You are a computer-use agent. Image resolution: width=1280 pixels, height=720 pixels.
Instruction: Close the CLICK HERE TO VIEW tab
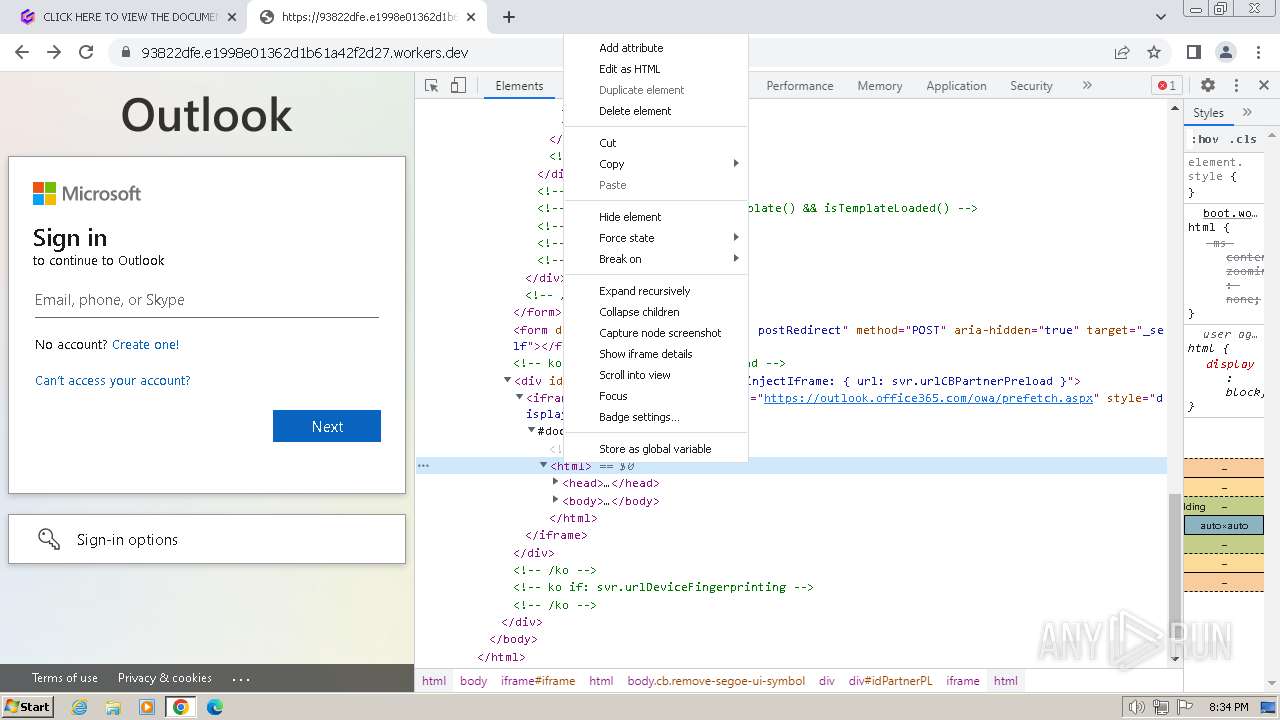pos(231,17)
